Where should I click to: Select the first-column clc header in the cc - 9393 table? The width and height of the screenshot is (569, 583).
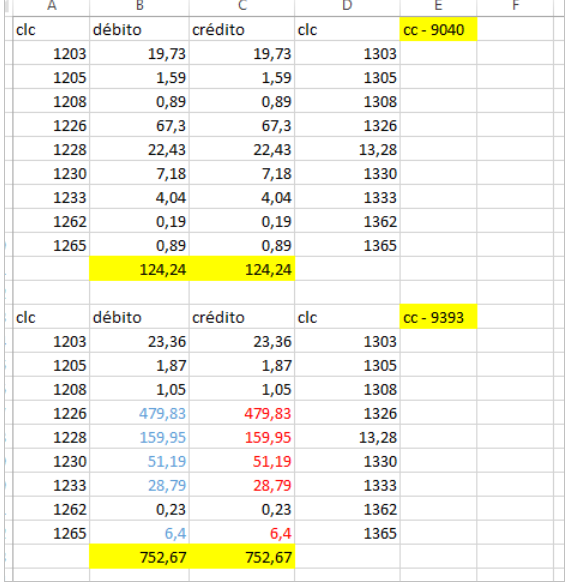pyautogui.click(x=51, y=317)
